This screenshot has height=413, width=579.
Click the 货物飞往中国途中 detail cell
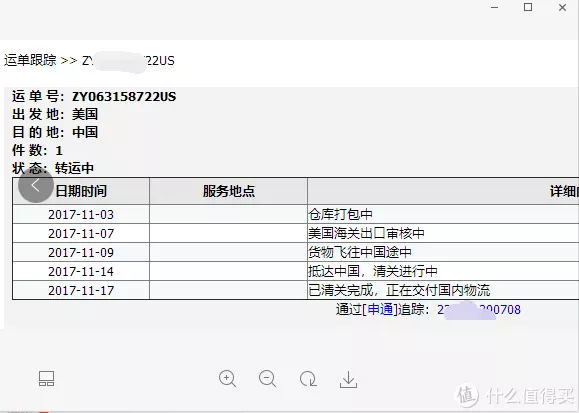(x=443, y=252)
